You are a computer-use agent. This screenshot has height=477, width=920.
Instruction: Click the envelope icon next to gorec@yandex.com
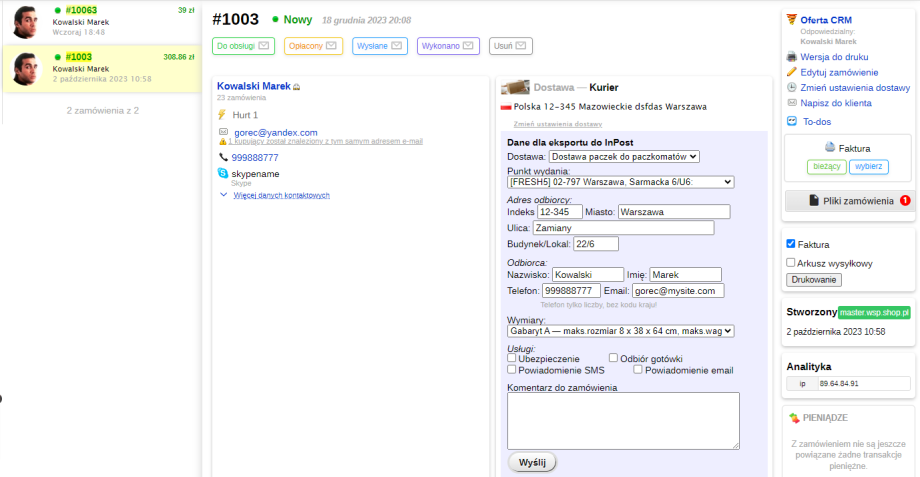tap(223, 132)
